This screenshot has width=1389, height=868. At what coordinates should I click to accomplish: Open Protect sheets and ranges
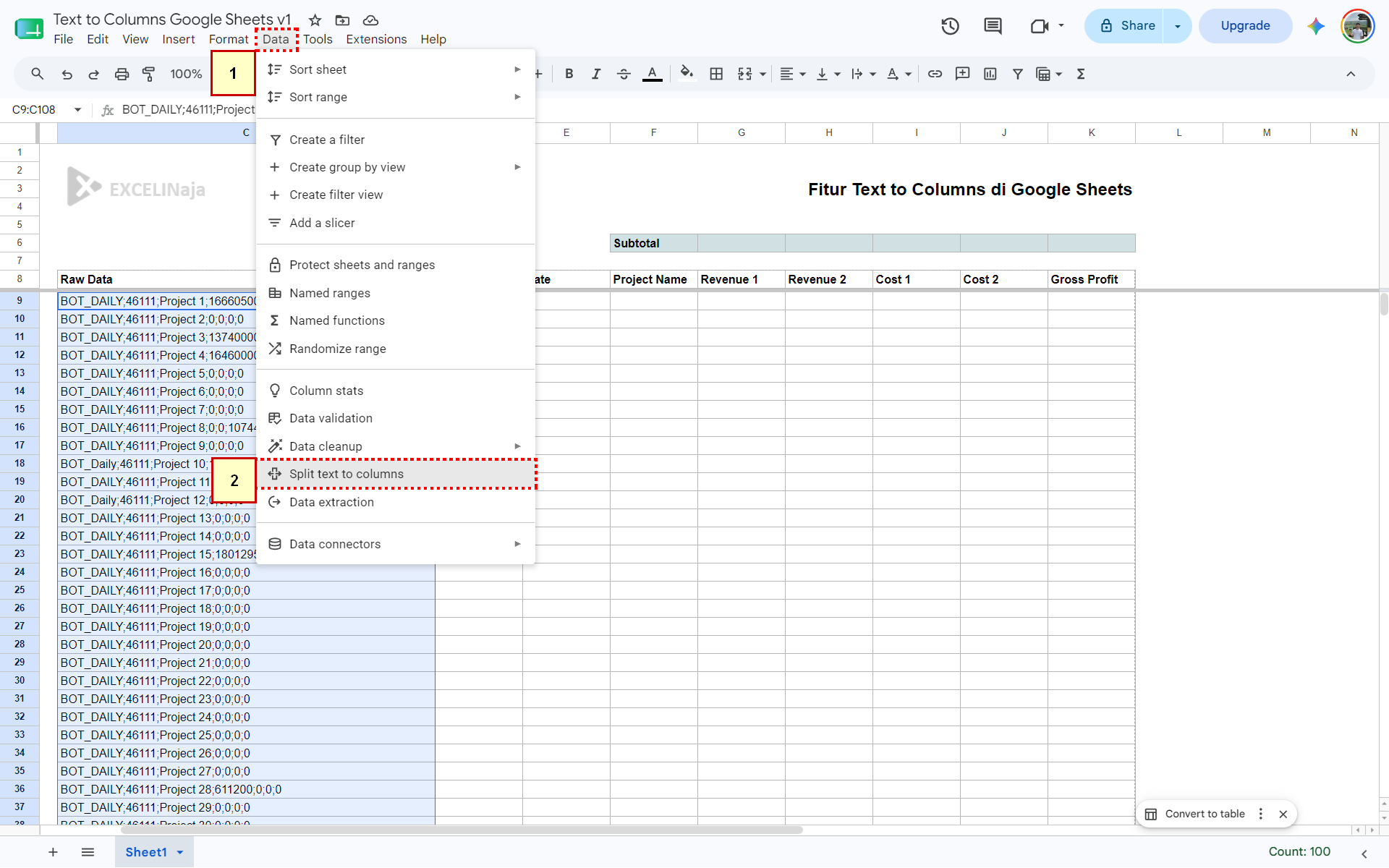(396, 265)
